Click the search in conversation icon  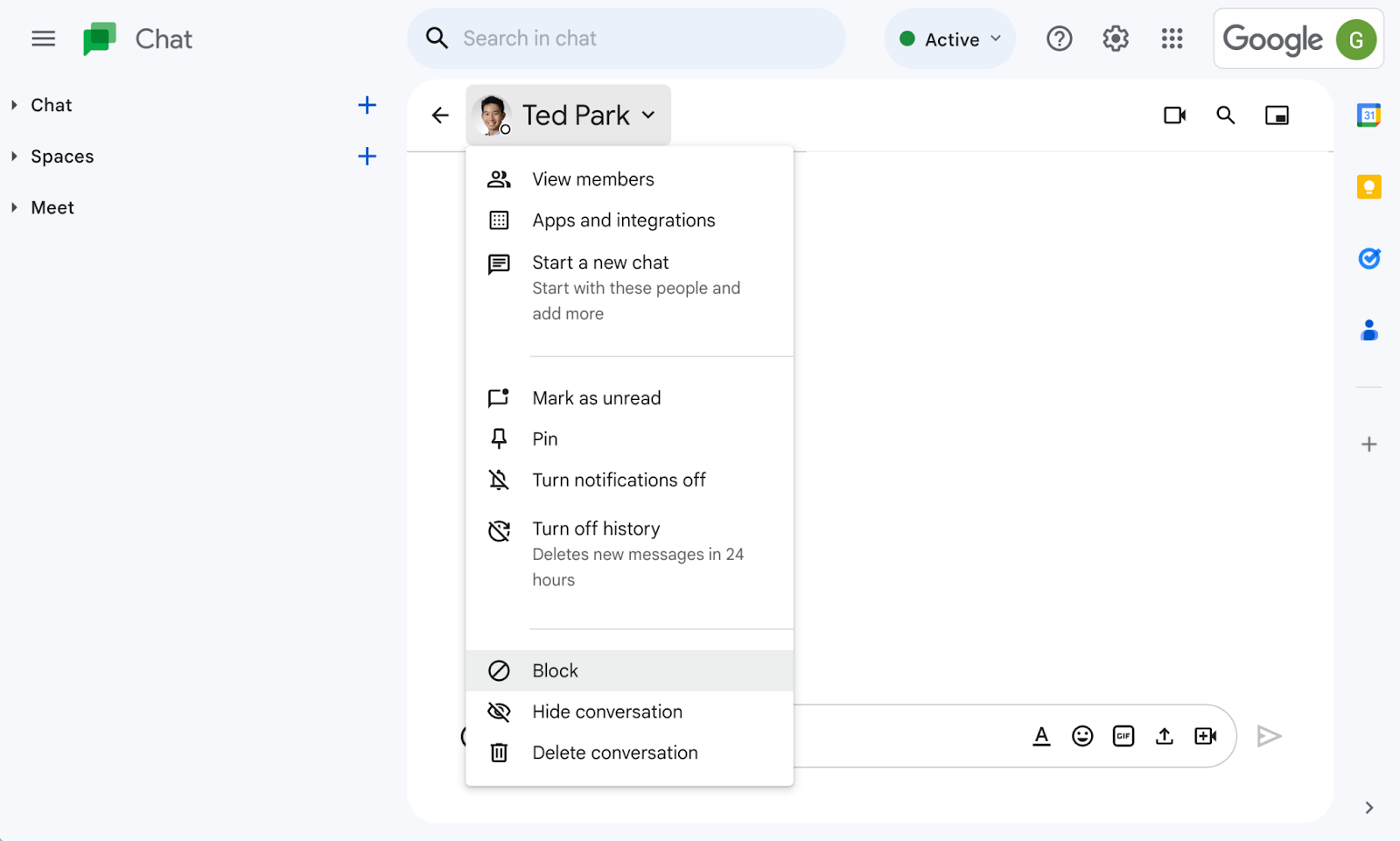[1226, 116]
